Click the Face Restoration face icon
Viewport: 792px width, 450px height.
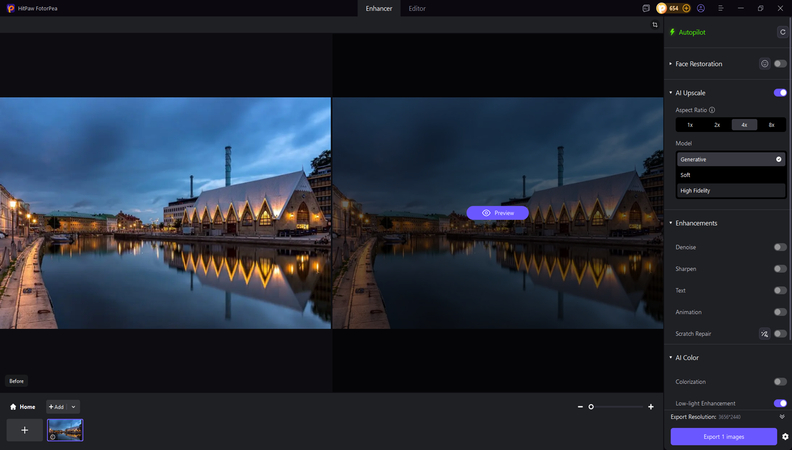coord(765,64)
